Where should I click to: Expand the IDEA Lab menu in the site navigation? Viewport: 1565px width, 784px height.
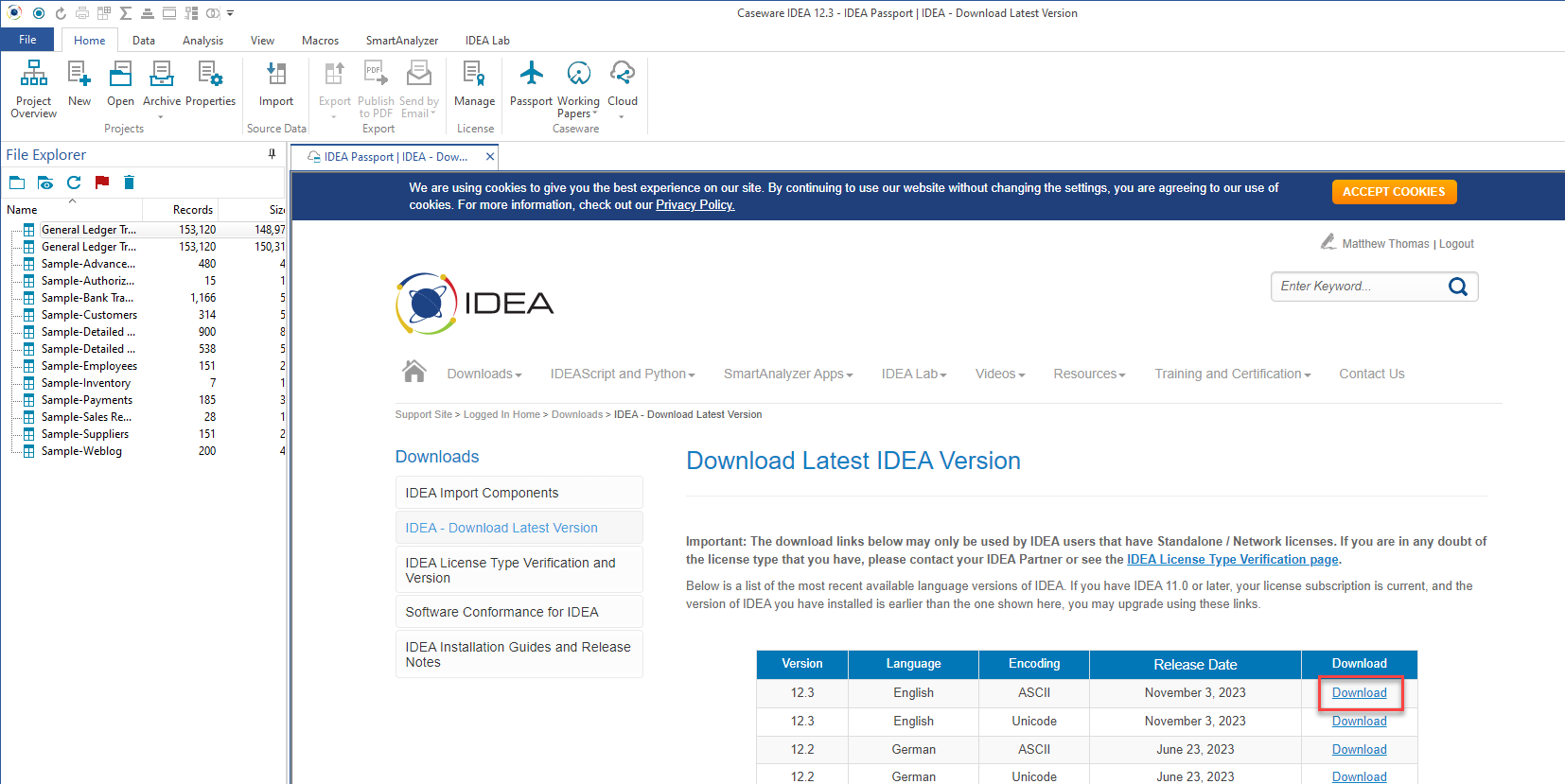point(914,374)
